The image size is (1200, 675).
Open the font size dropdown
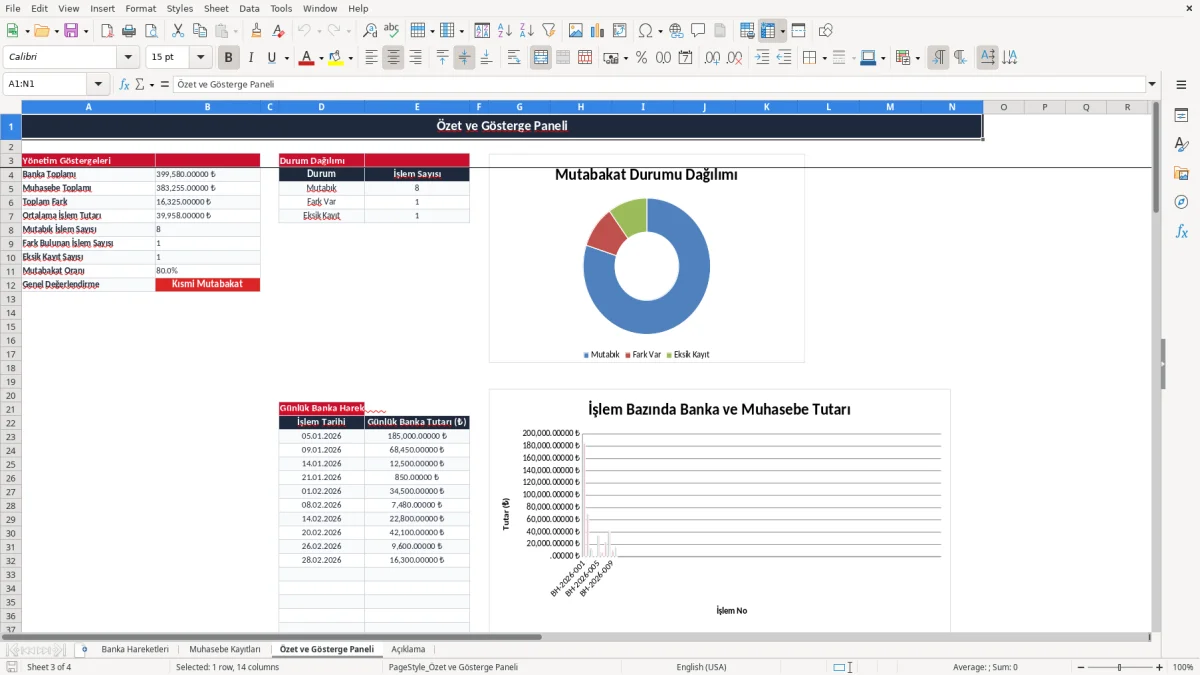tap(201, 57)
